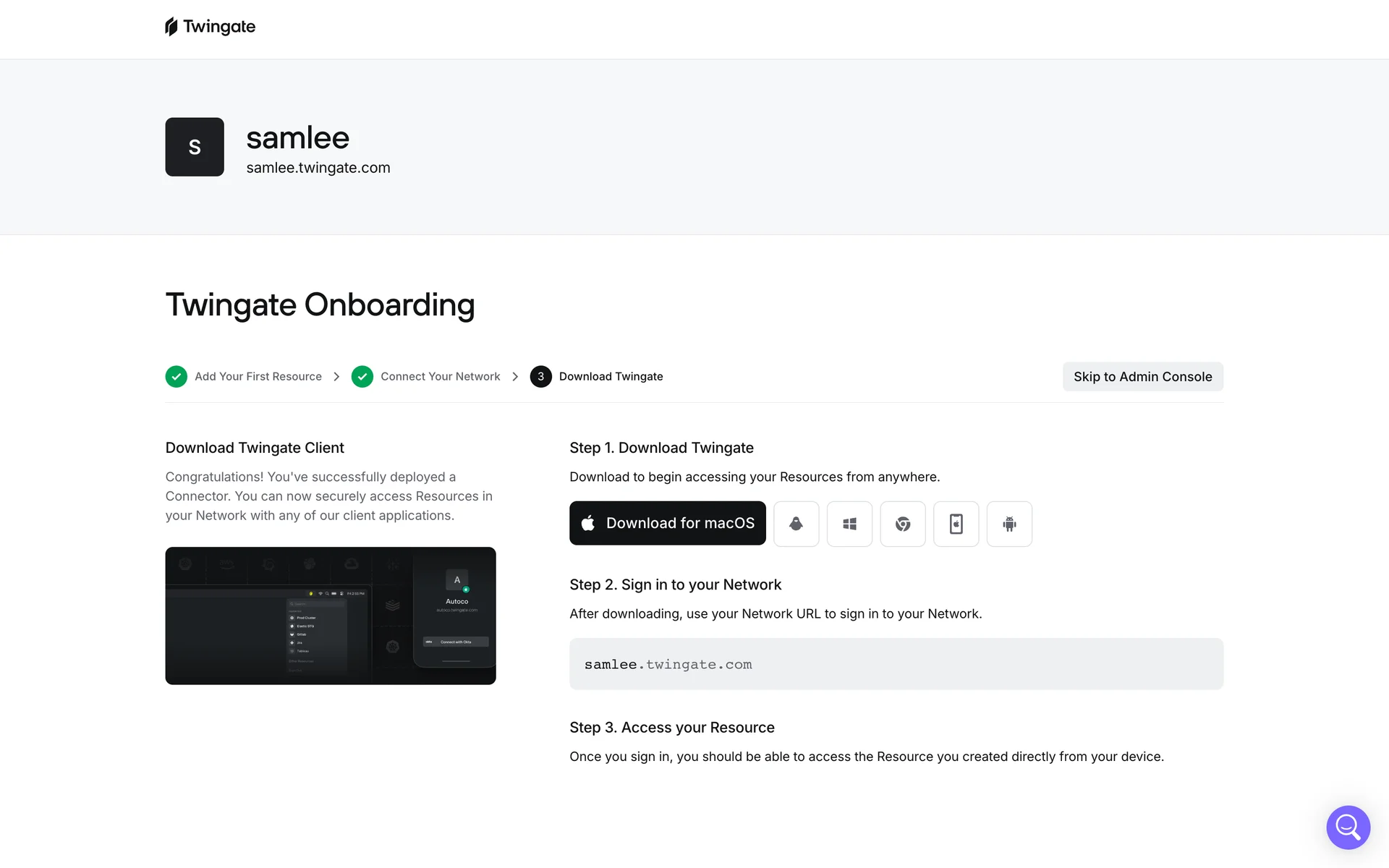
Task: Select the Android download icon
Action: click(1009, 524)
